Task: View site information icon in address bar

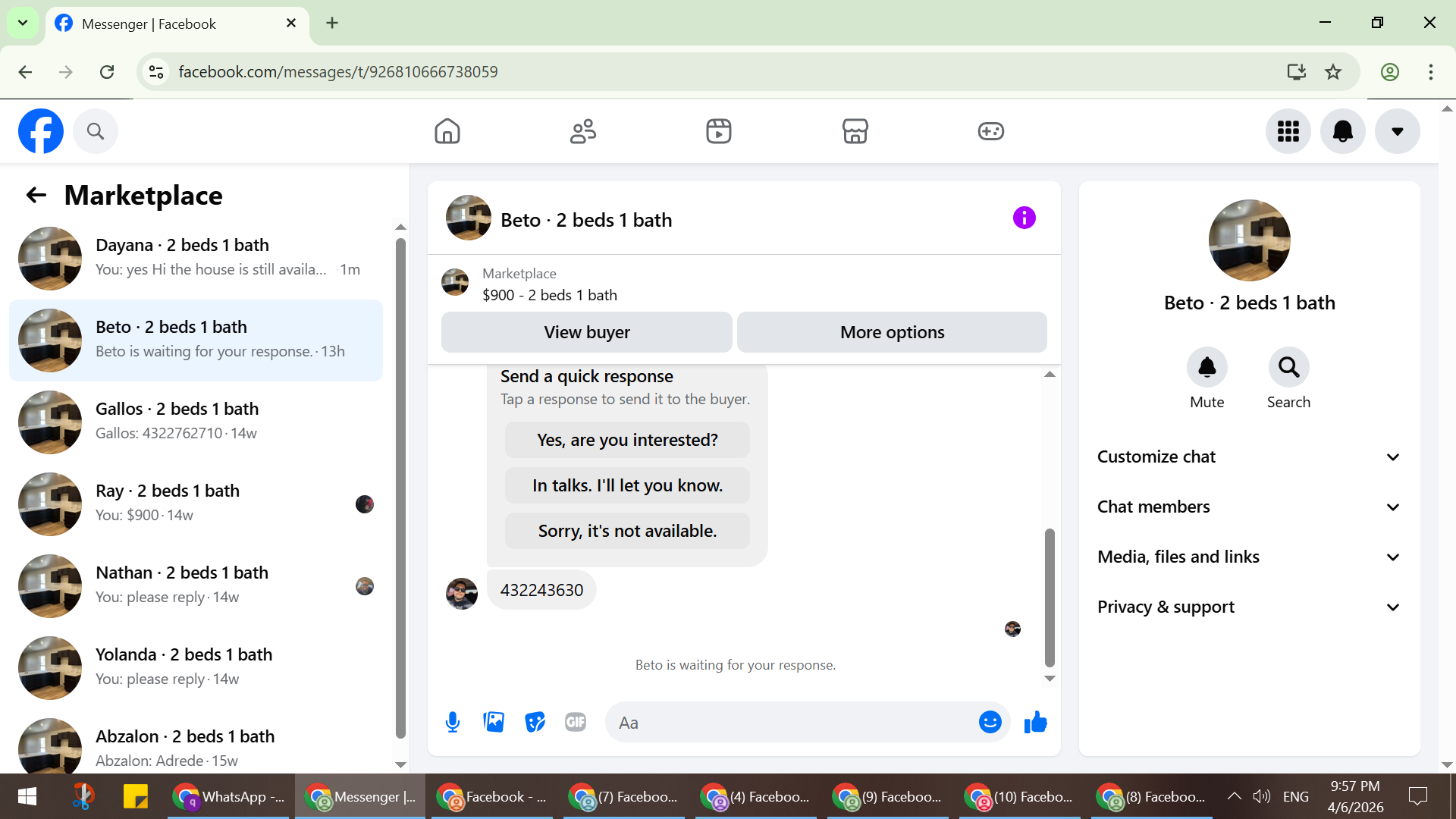Action: coord(156,72)
